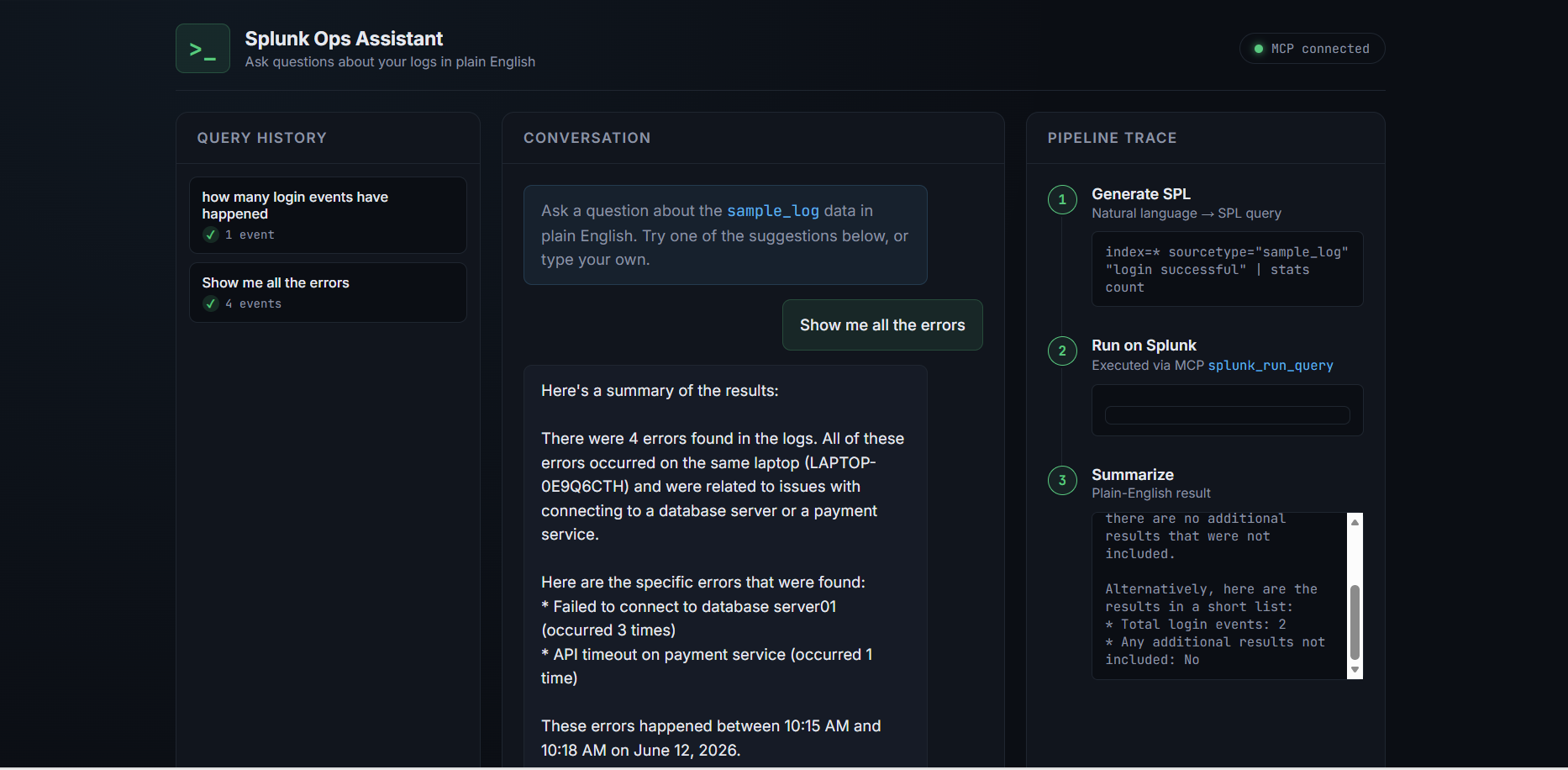This screenshot has width=1568, height=770.
Task: Open 'how many login events have happened' history entry
Action: 328,215
